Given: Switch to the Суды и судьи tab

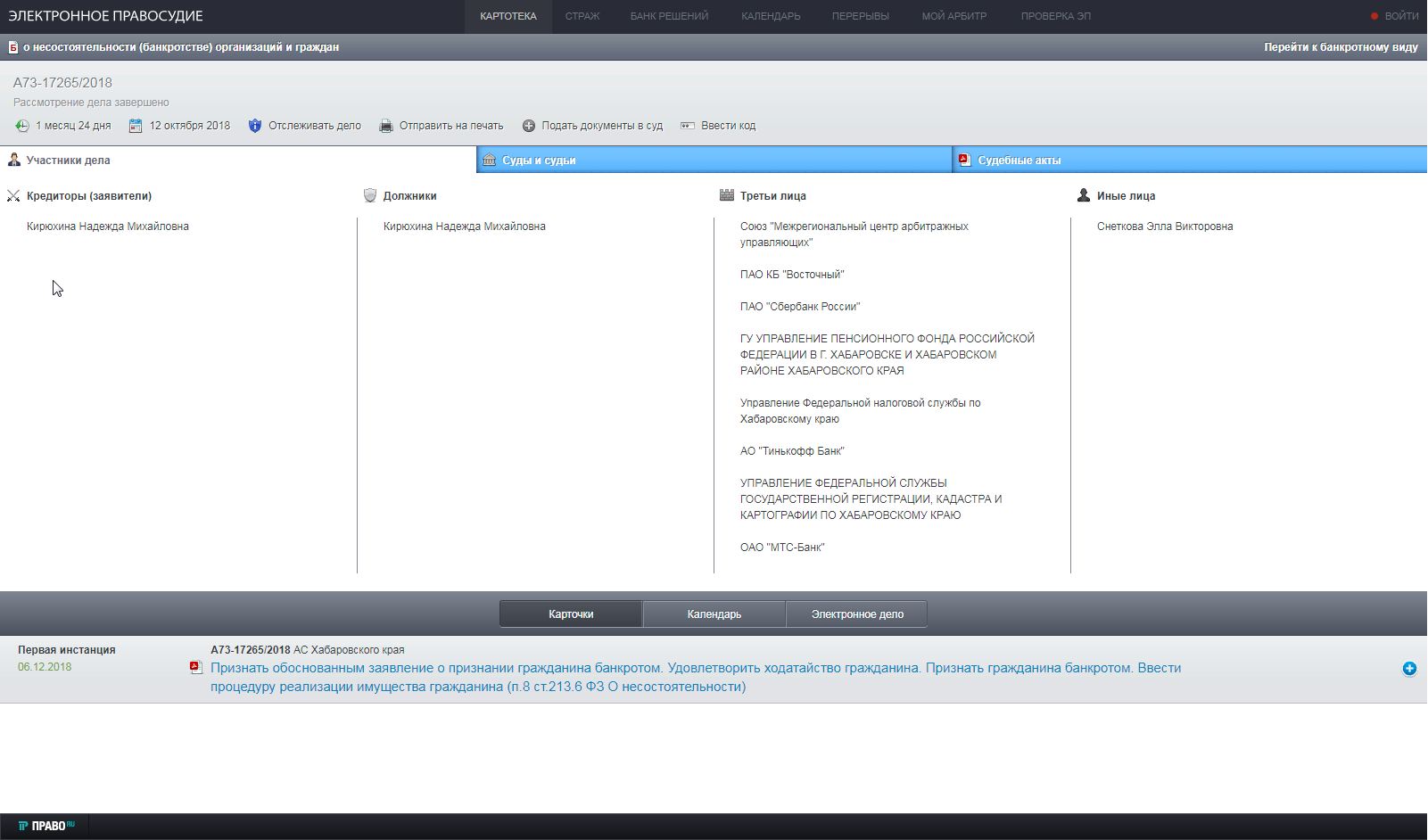Looking at the screenshot, I should (x=539, y=161).
